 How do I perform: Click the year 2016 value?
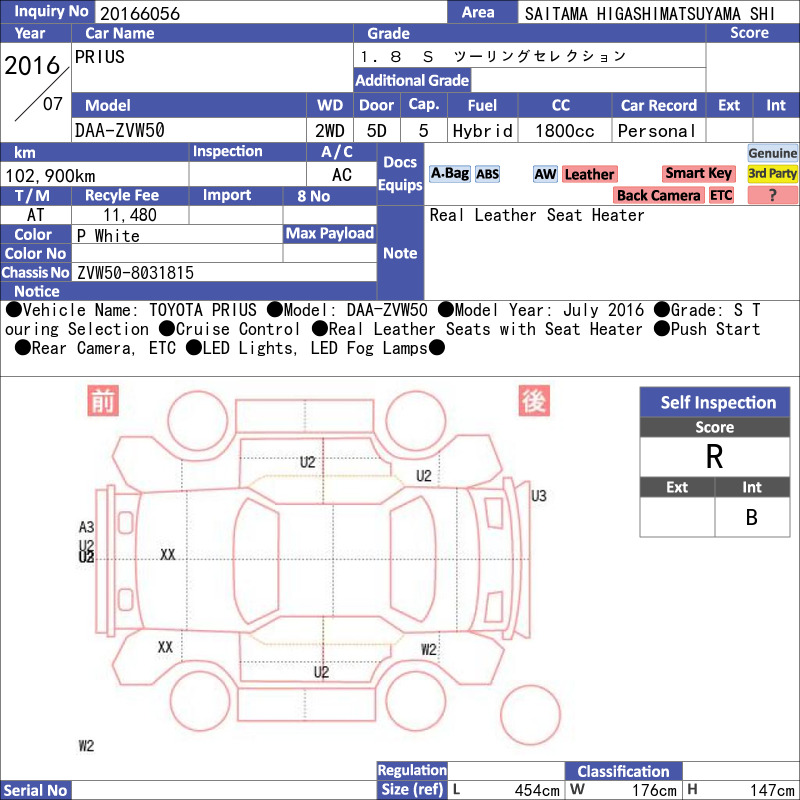point(32,65)
